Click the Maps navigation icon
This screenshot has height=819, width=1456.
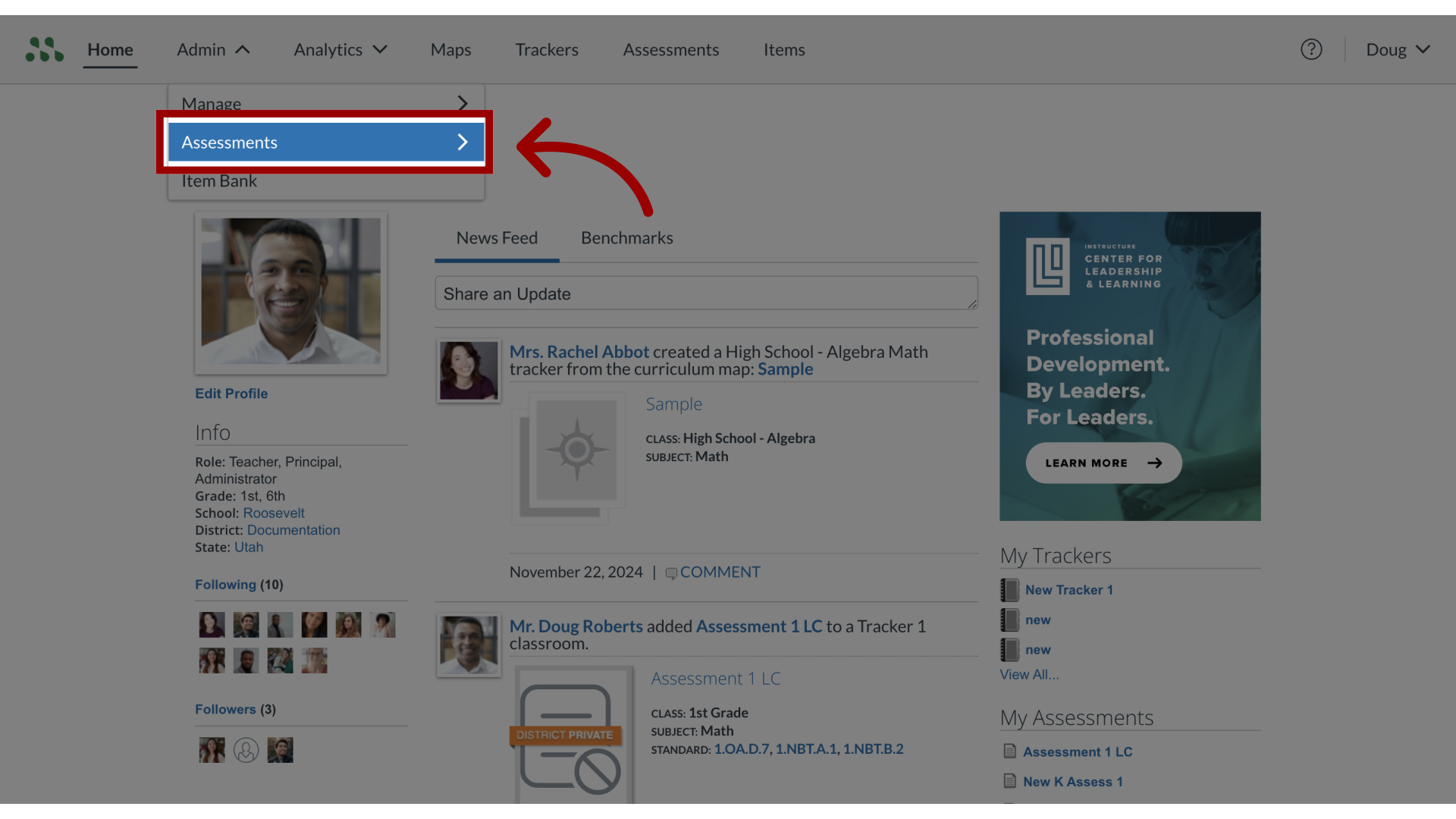coord(451,48)
